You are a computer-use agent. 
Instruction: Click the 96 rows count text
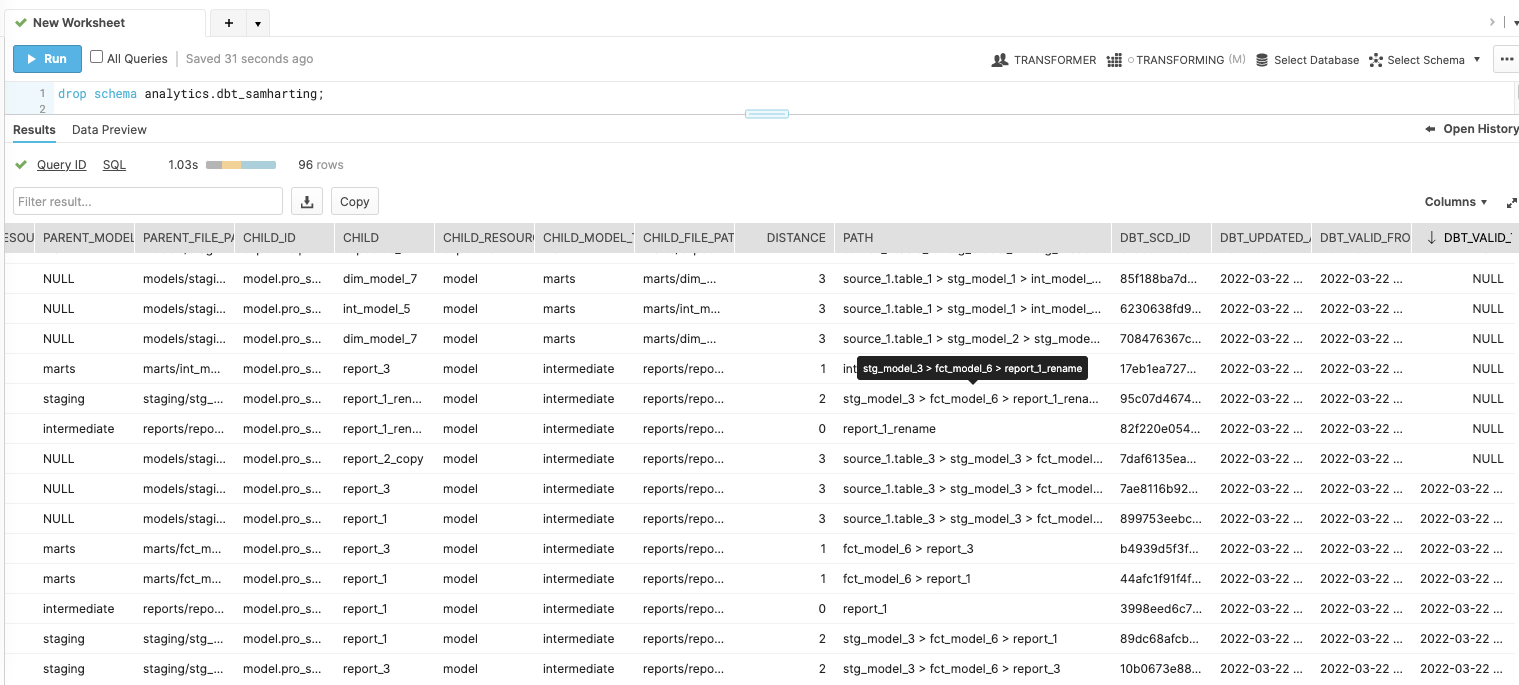(321, 164)
